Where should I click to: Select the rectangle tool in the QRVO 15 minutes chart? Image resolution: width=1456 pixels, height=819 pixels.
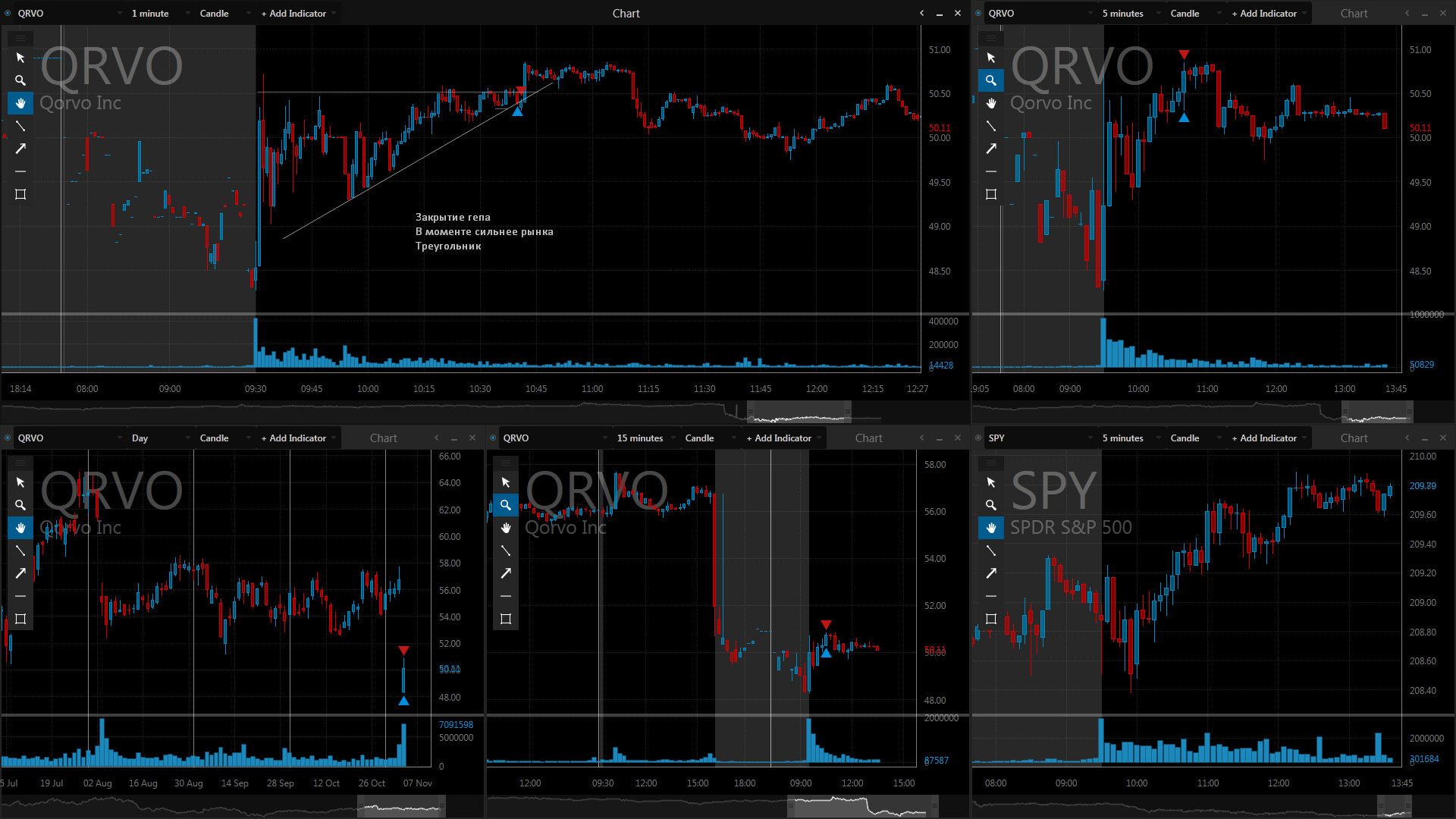(x=506, y=619)
